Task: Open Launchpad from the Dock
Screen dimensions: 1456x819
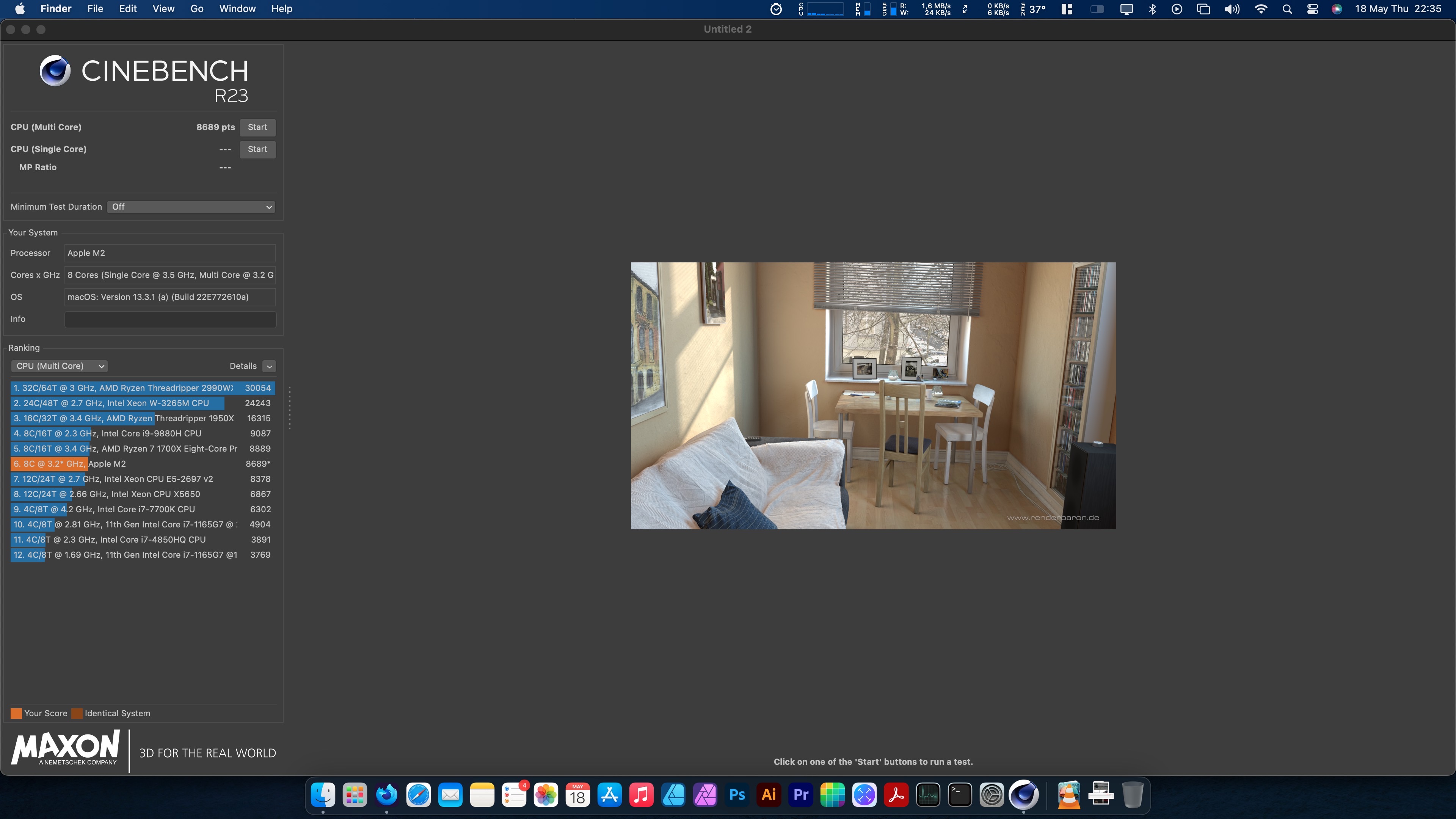Action: 355,795
